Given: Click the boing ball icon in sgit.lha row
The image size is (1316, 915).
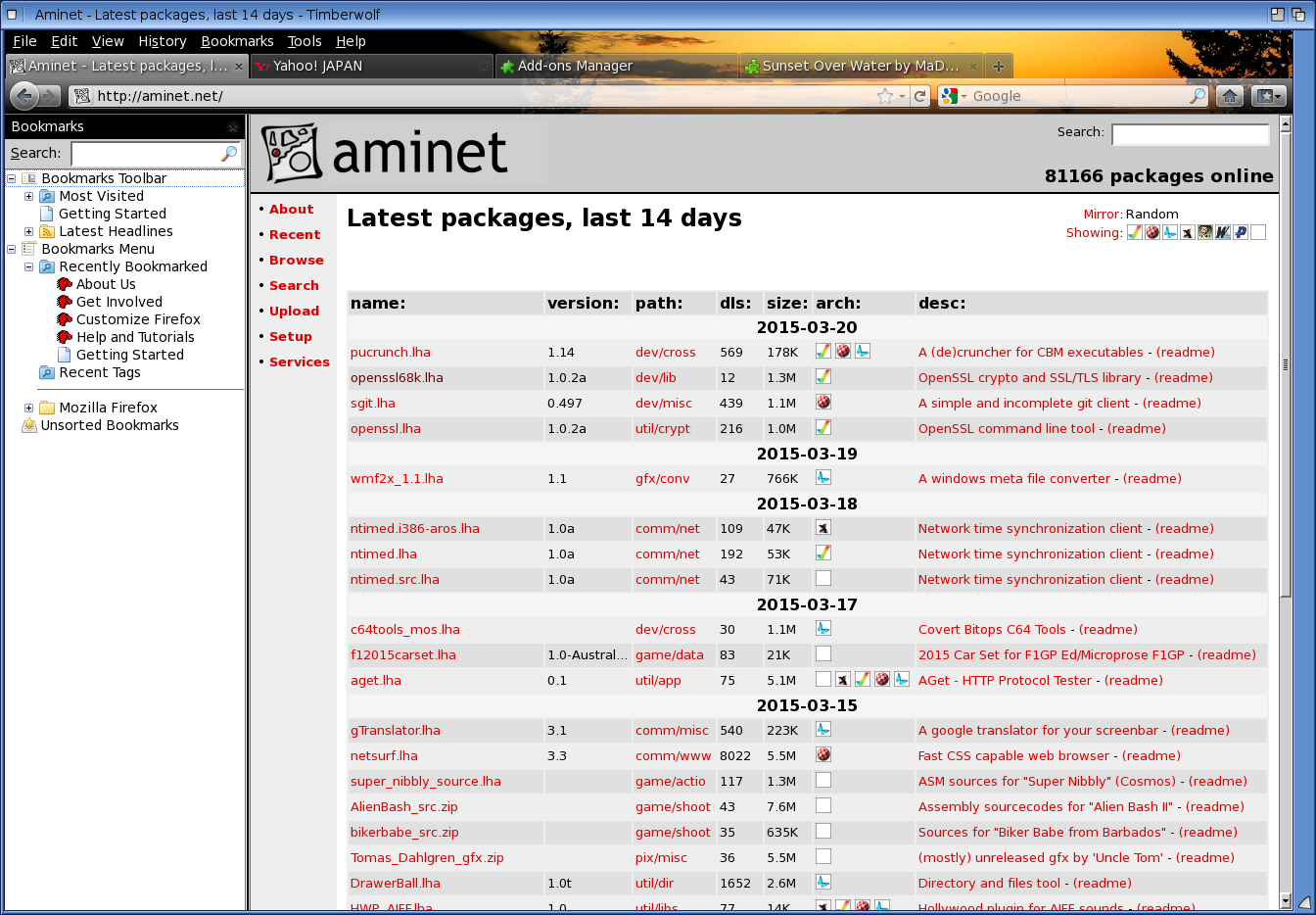Looking at the screenshot, I should point(823,402).
